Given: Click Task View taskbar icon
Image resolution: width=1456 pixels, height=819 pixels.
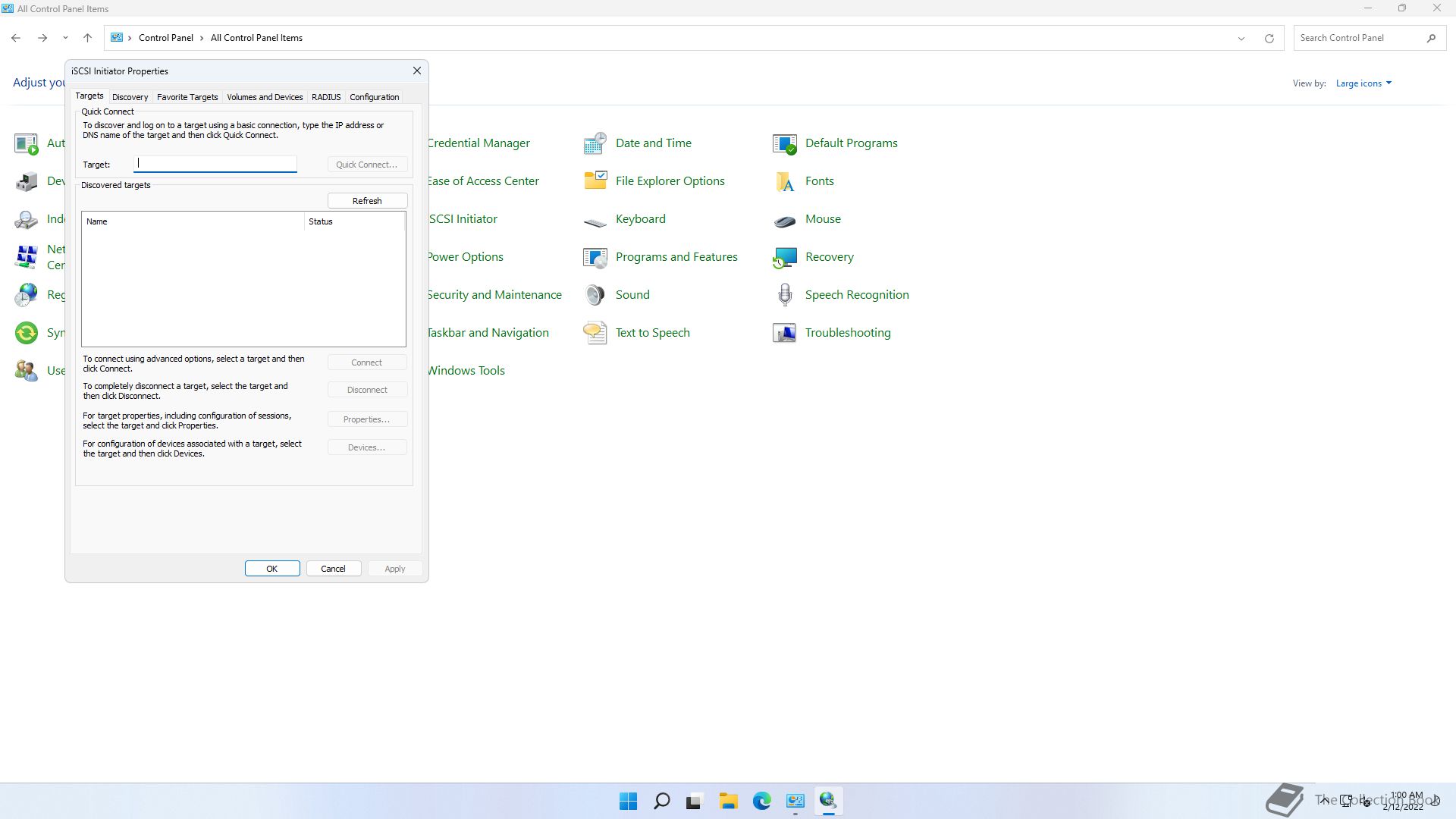Looking at the screenshot, I should 694,801.
